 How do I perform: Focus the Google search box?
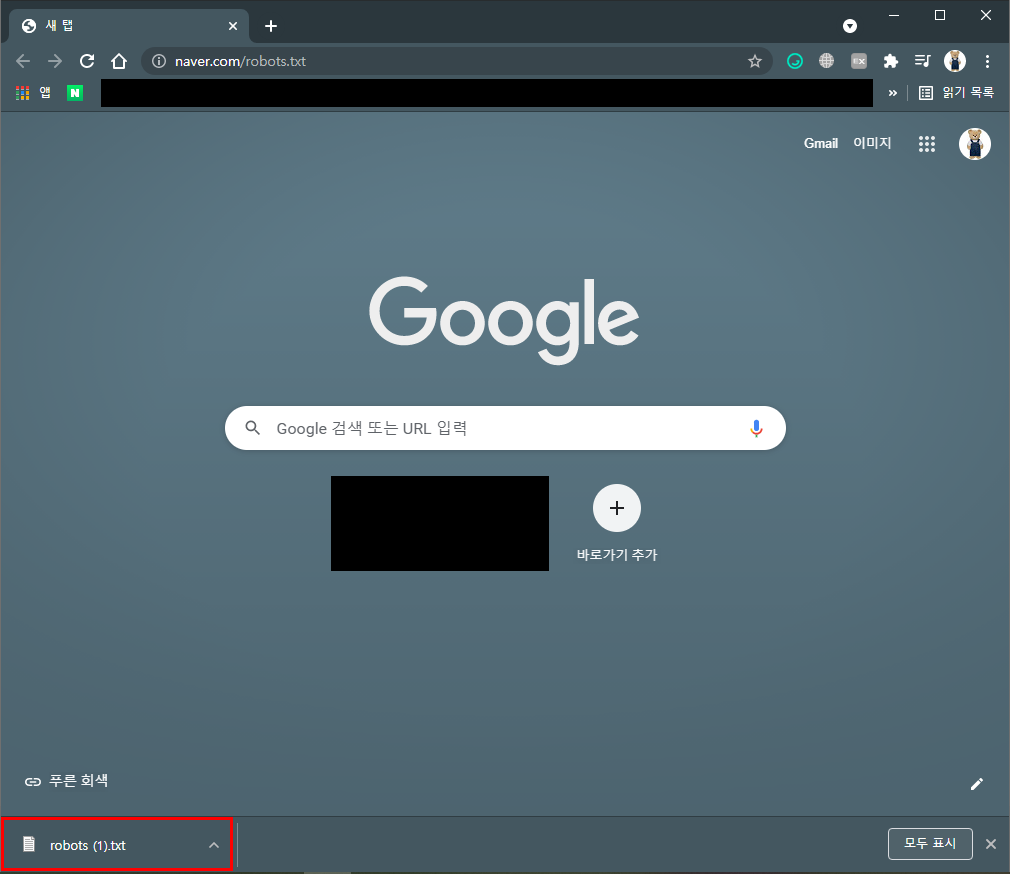coord(505,428)
